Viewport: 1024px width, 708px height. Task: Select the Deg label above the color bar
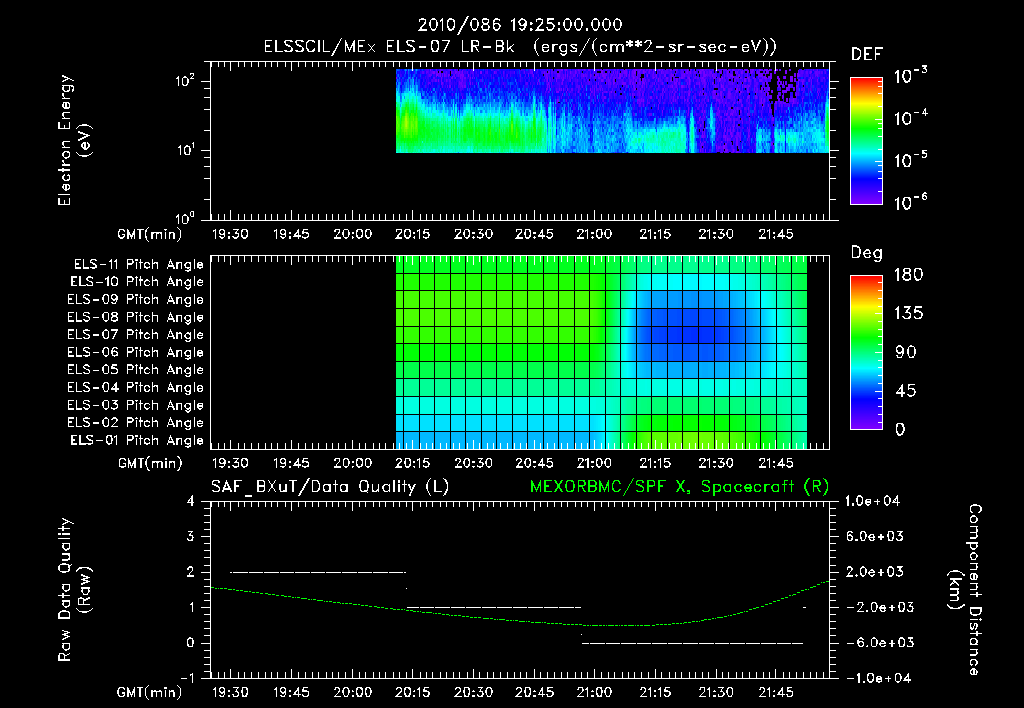(867, 253)
